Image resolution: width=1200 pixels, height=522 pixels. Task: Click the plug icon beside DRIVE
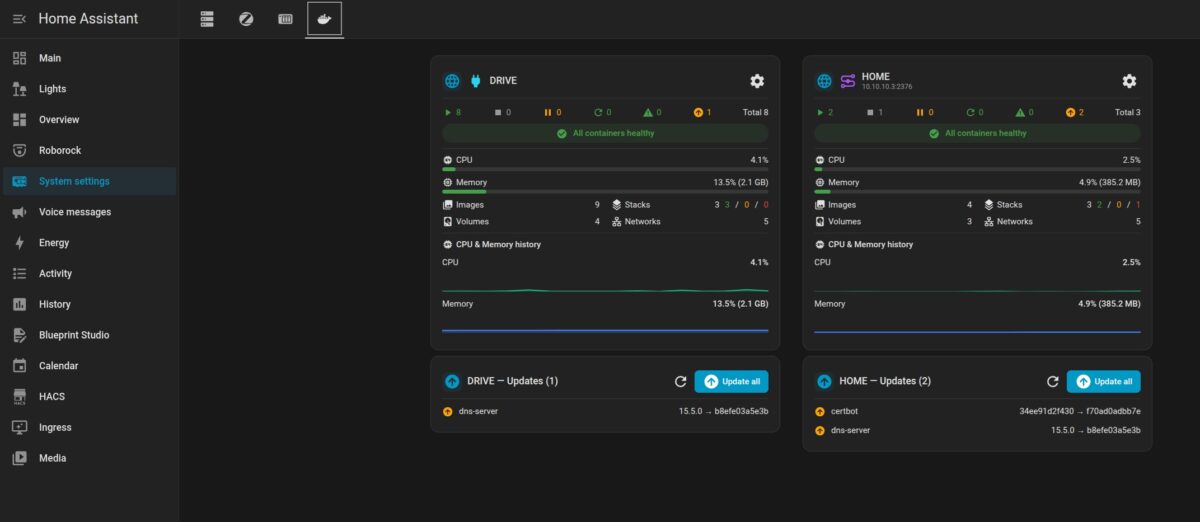(x=475, y=81)
